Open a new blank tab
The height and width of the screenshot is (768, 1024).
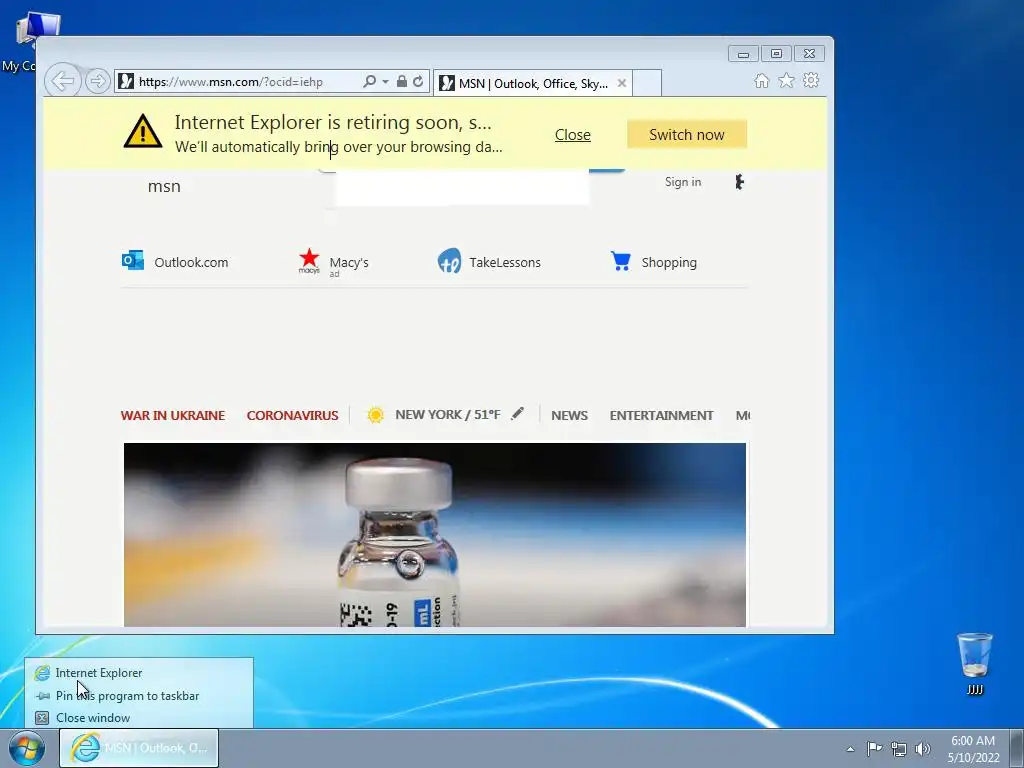pos(647,83)
